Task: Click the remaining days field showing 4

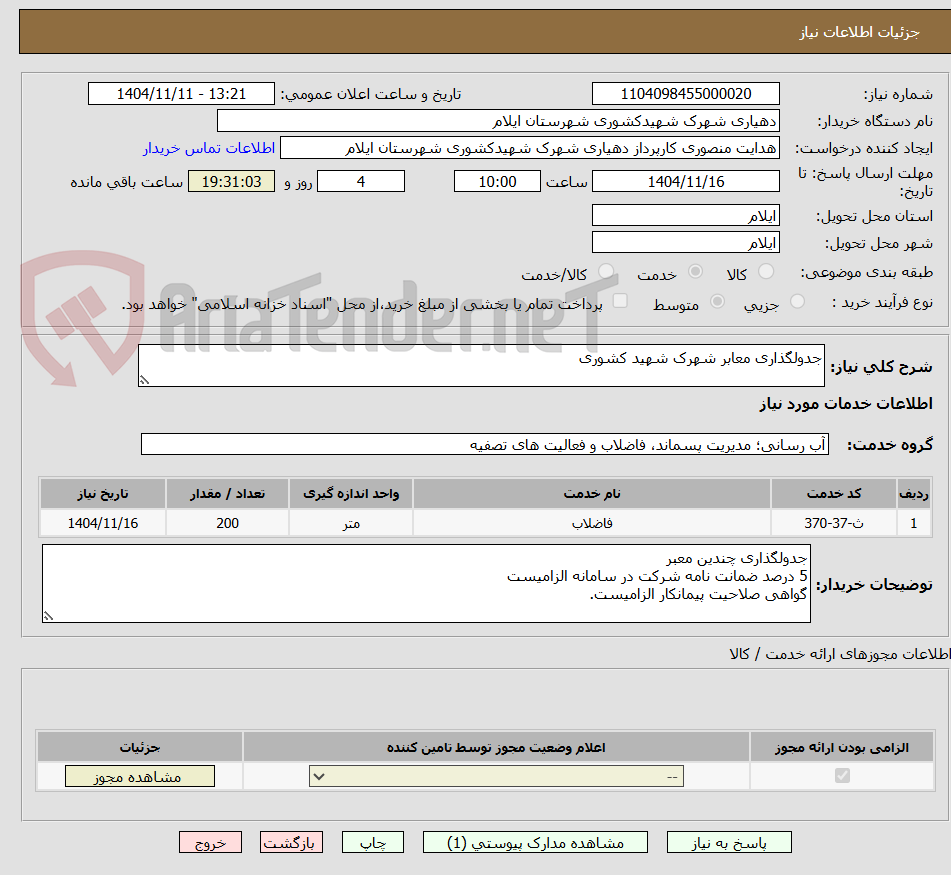Action: click(361, 181)
